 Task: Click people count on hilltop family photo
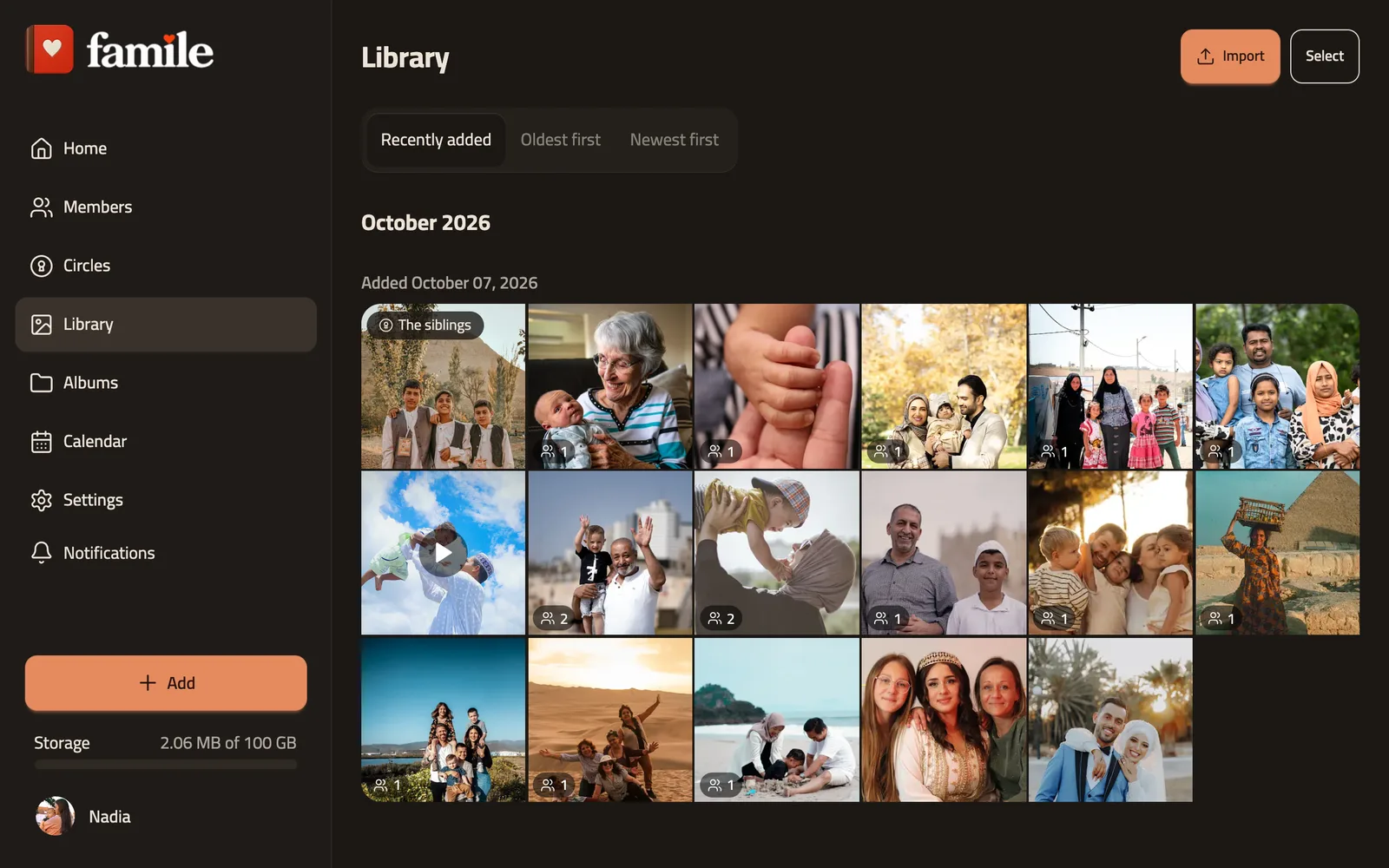point(387,785)
